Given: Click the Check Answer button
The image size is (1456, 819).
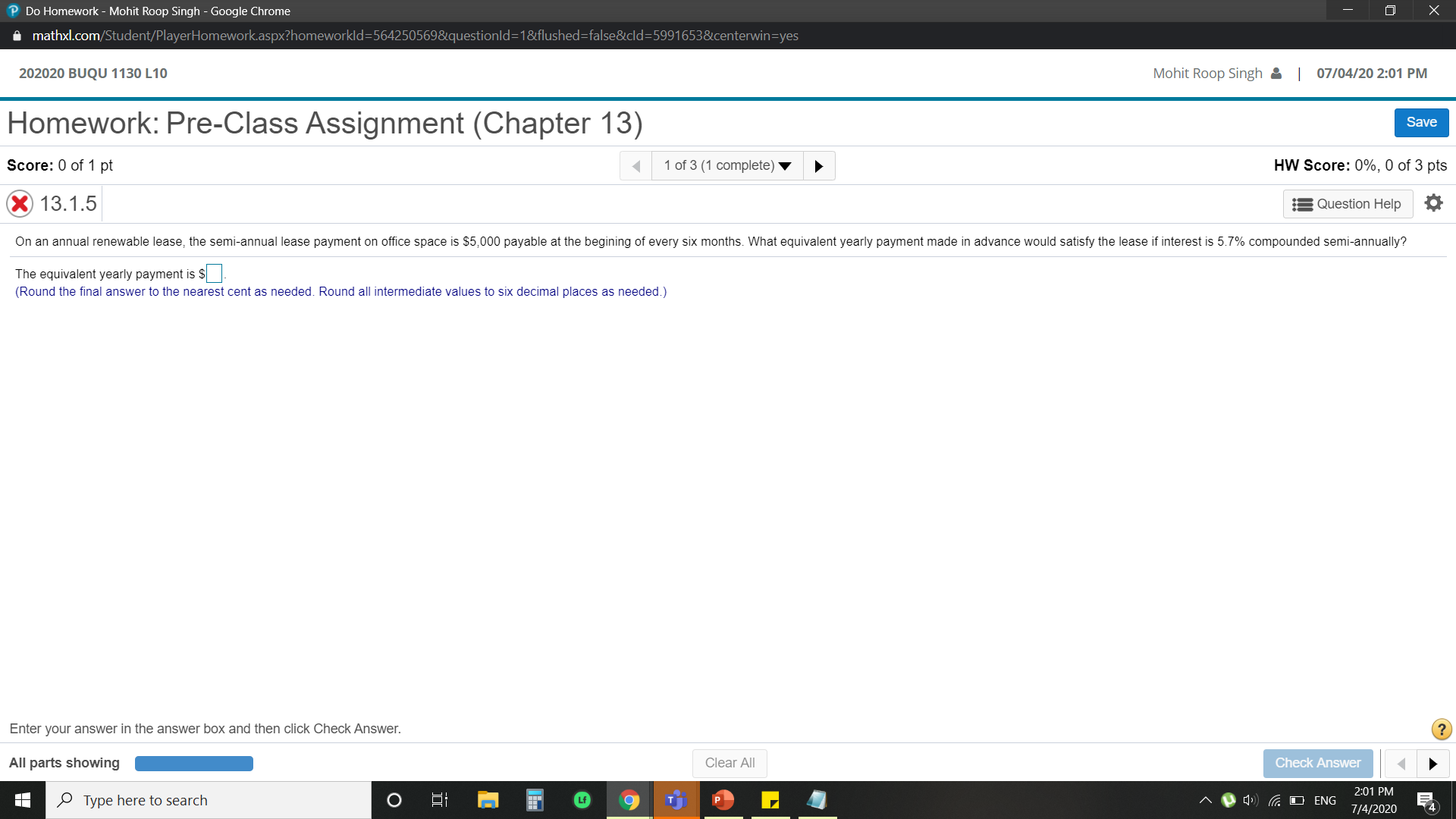Looking at the screenshot, I should 1318,763.
